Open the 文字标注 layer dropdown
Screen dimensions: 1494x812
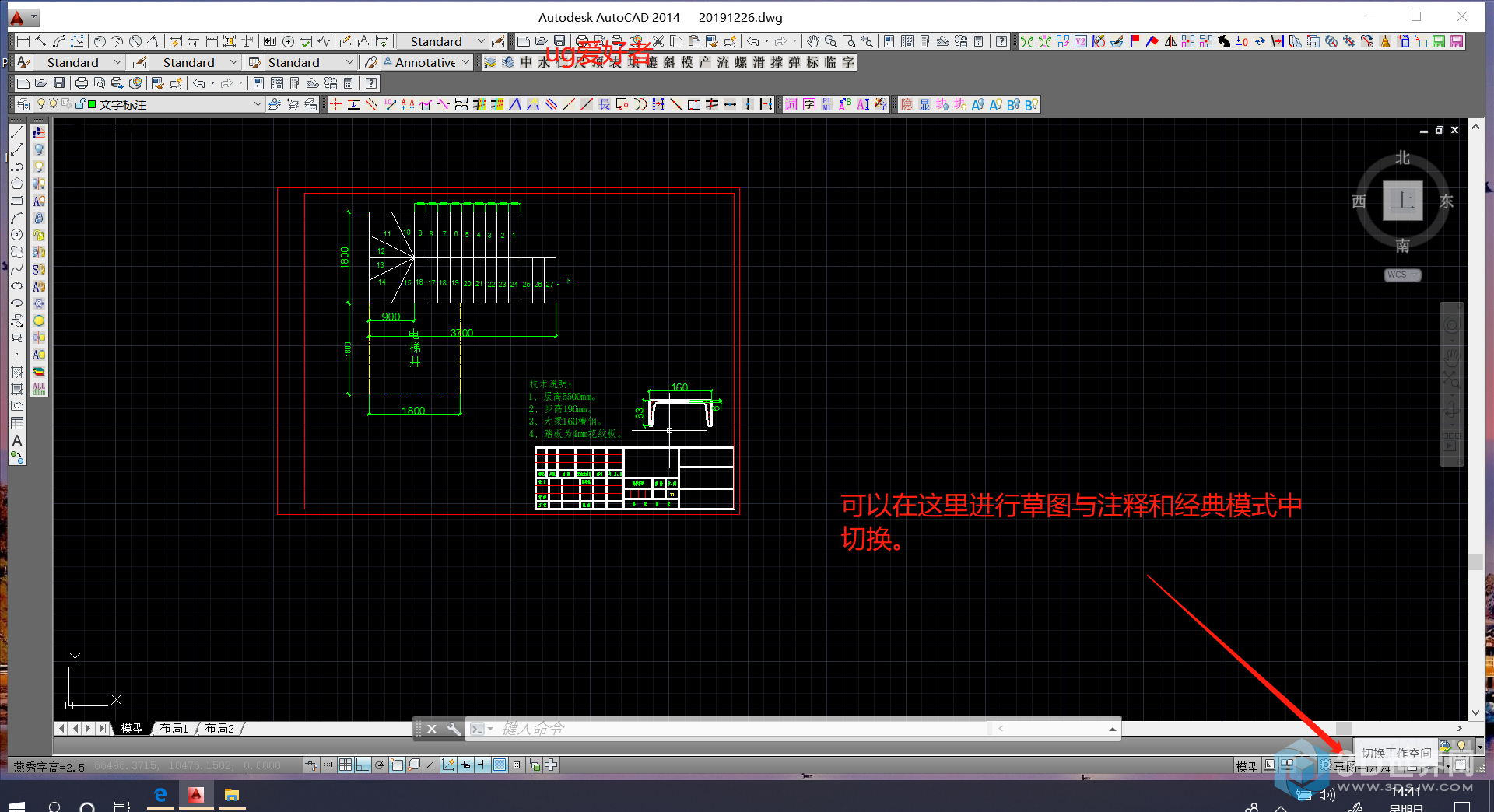click(149, 104)
